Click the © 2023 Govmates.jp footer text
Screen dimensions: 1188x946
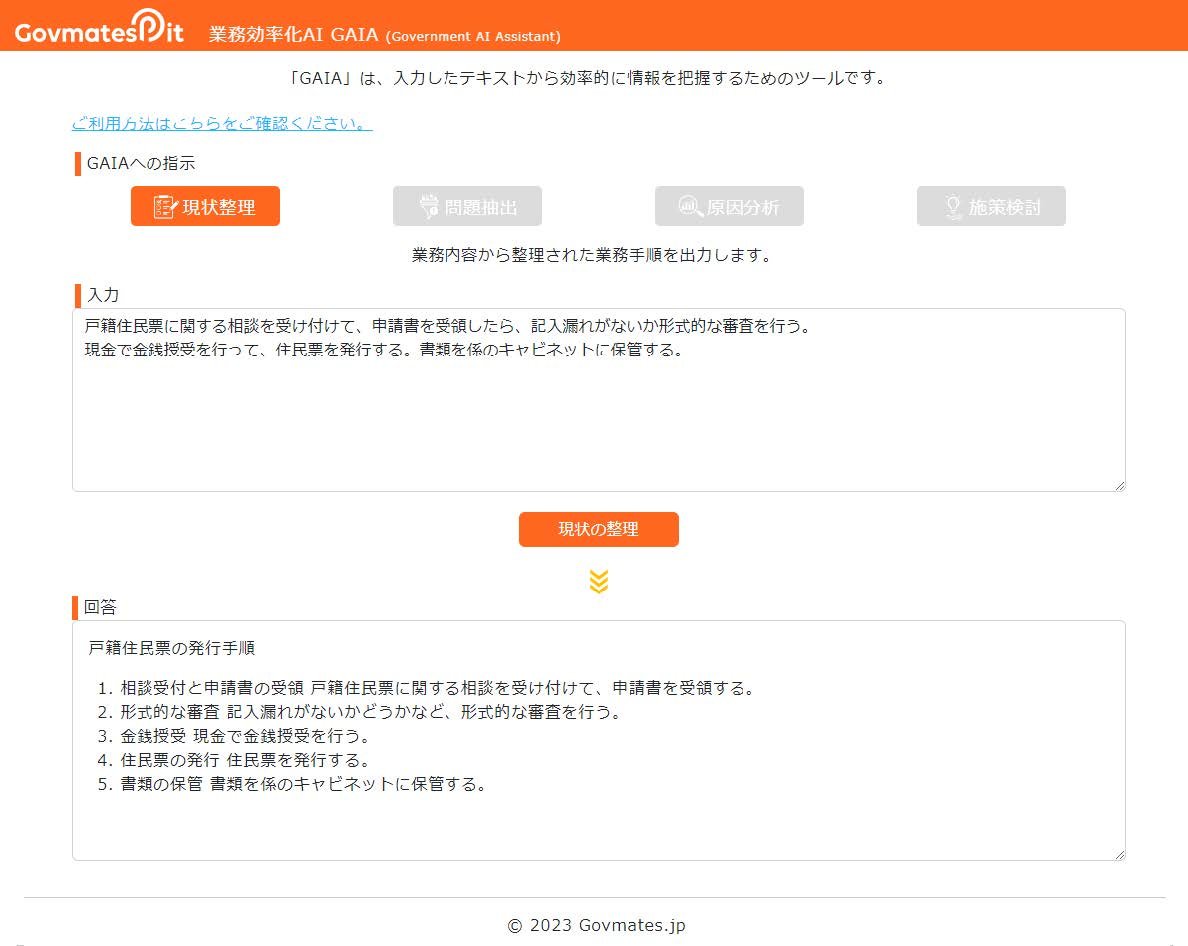click(596, 925)
